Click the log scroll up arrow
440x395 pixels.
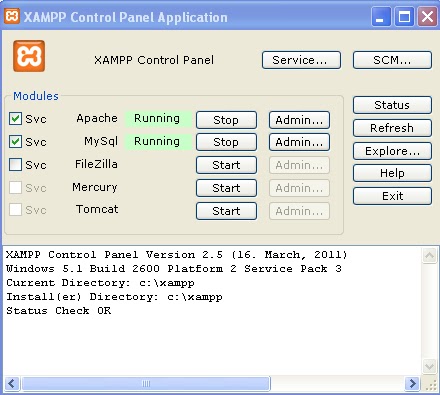[x=429, y=256]
